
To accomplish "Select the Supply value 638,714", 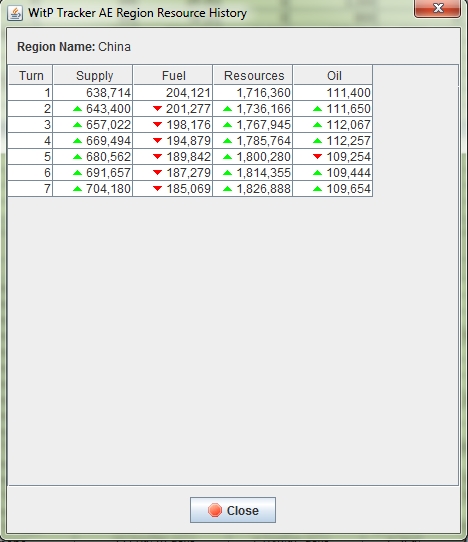I will coord(93,93).
